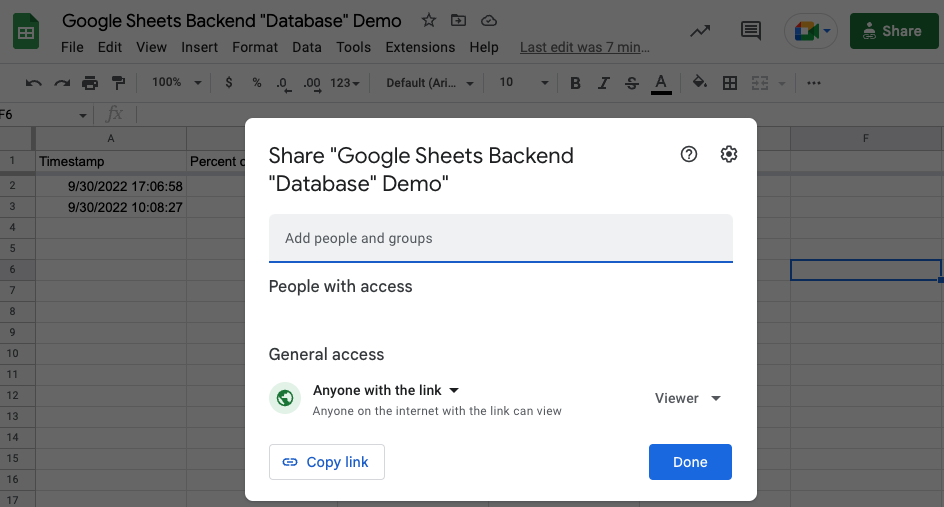Open fill color picker

700,82
